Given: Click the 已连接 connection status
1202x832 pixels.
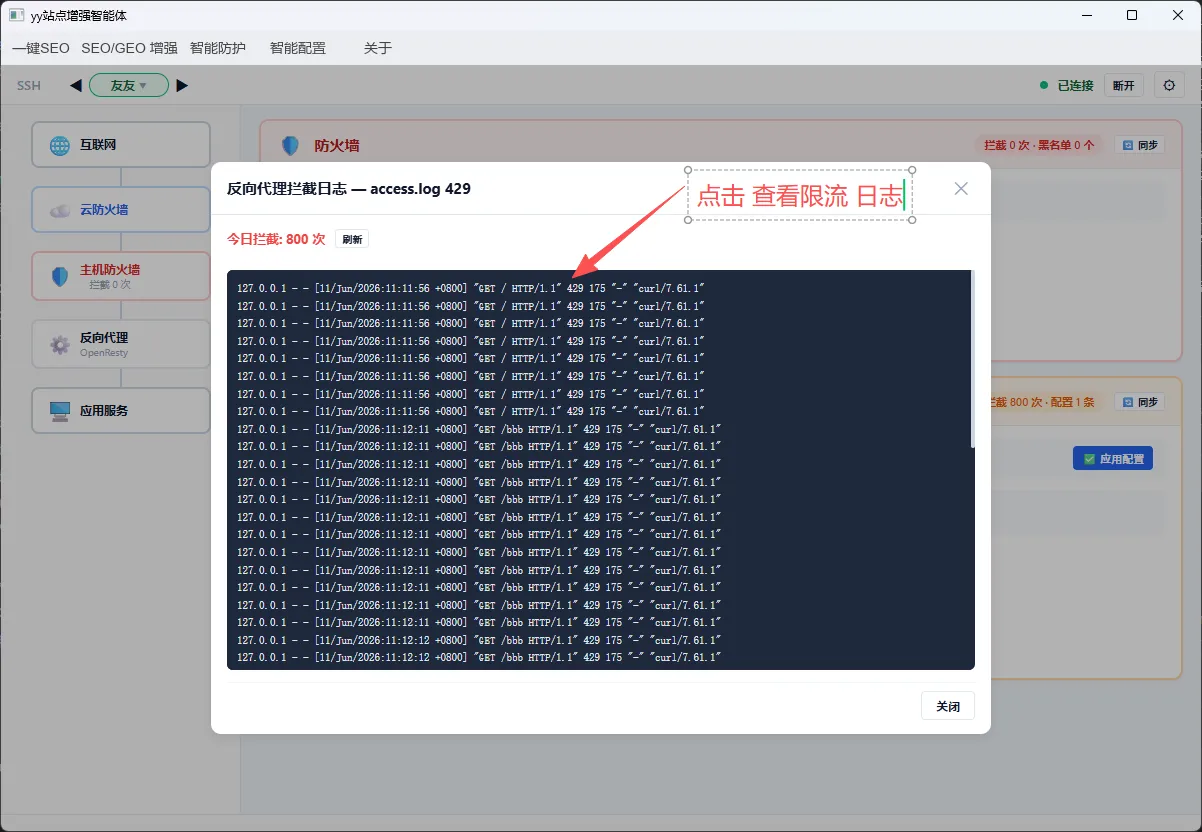Looking at the screenshot, I should point(1067,86).
